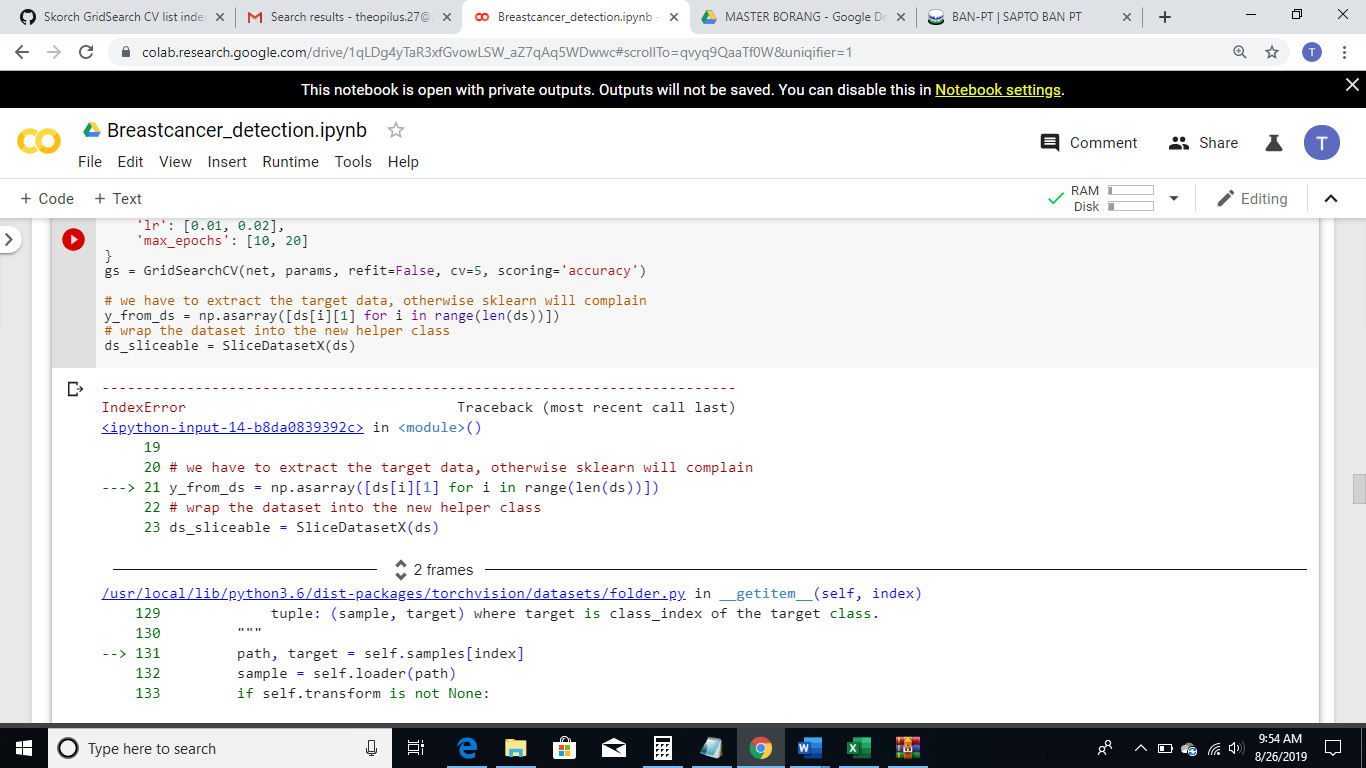Show hidden system tray icons
This screenshot has width=1366, height=768.
[x=1141, y=748]
